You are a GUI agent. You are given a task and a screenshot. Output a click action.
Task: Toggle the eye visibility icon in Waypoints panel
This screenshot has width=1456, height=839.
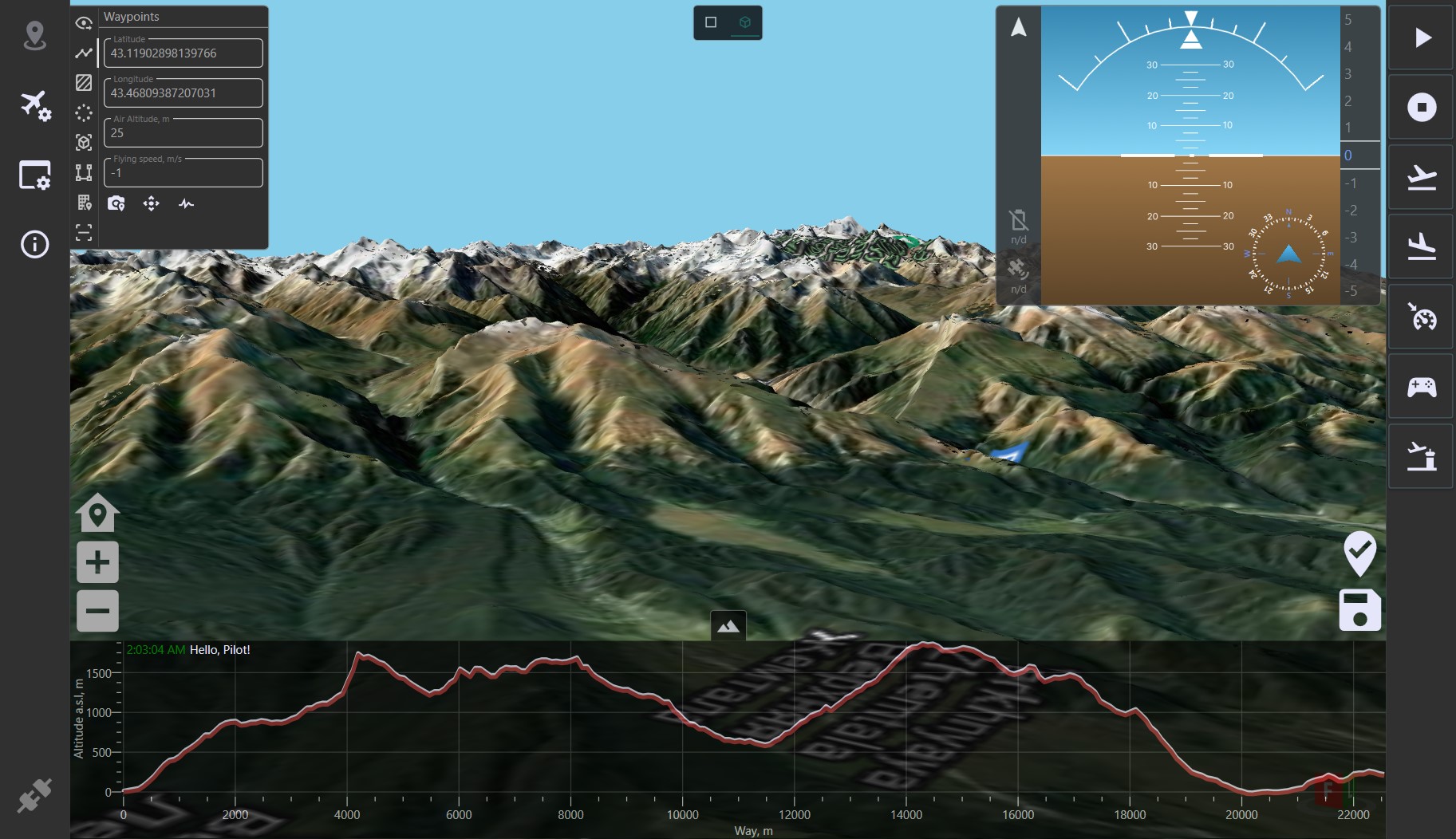[x=84, y=23]
